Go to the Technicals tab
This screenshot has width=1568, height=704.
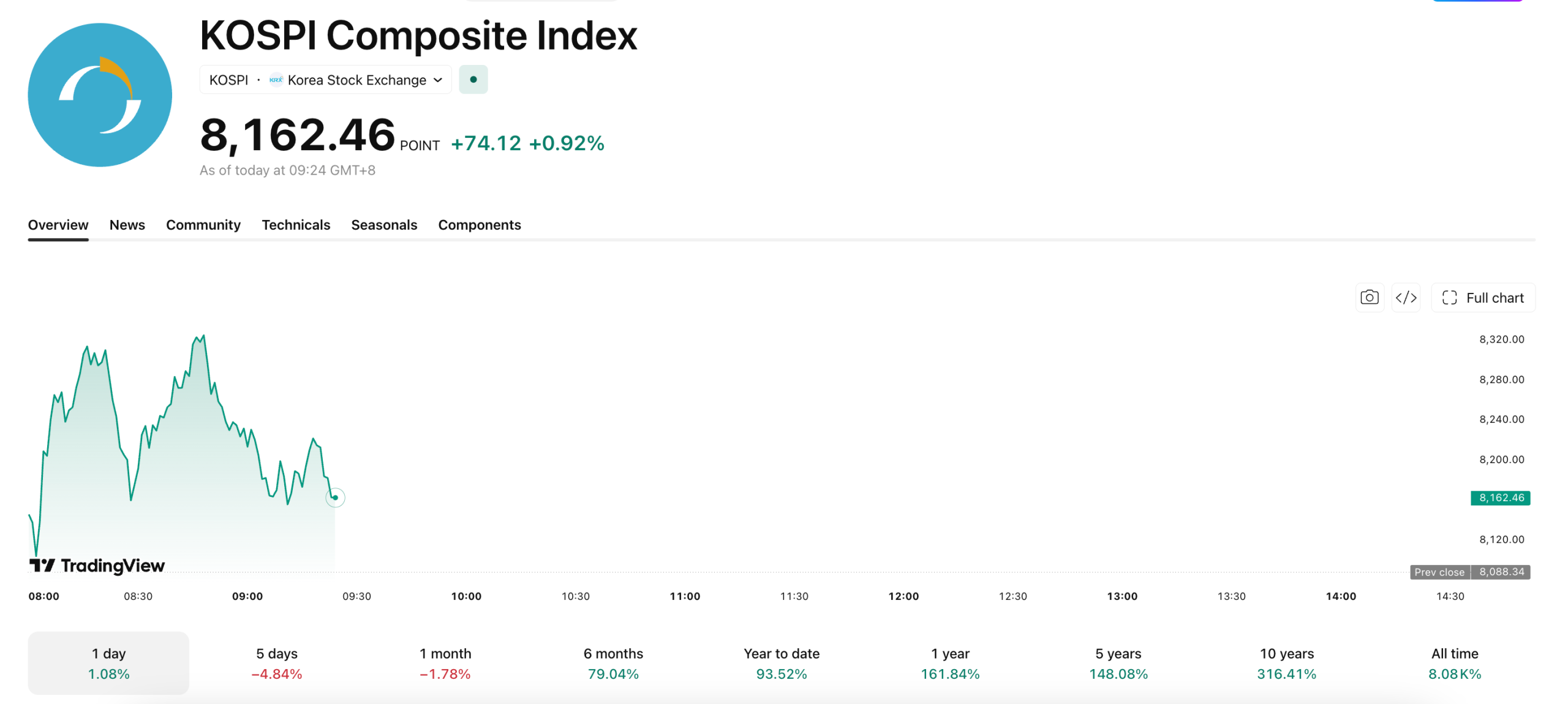(x=296, y=225)
